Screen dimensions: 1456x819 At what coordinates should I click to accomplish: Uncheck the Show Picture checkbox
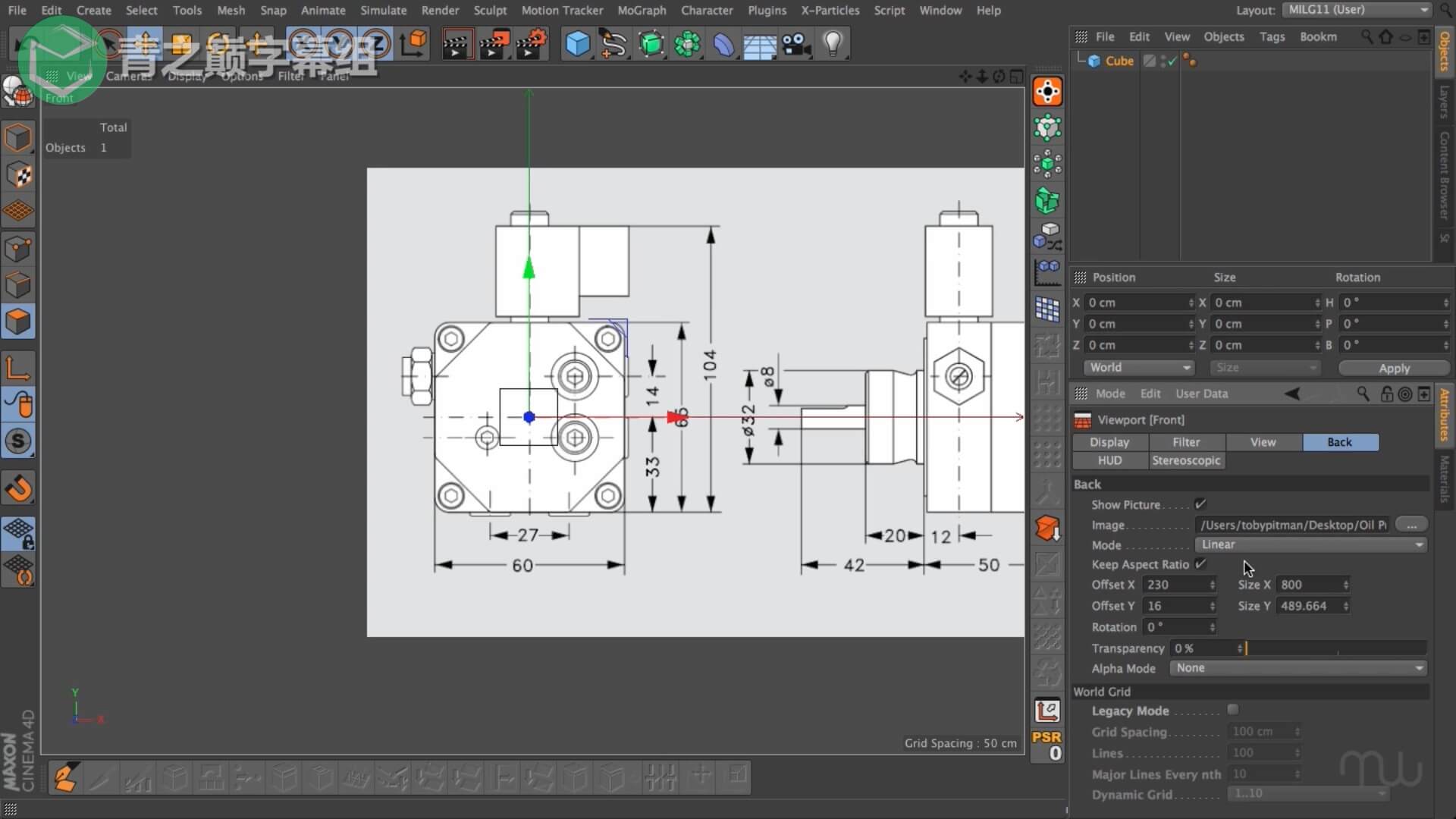1200,504
